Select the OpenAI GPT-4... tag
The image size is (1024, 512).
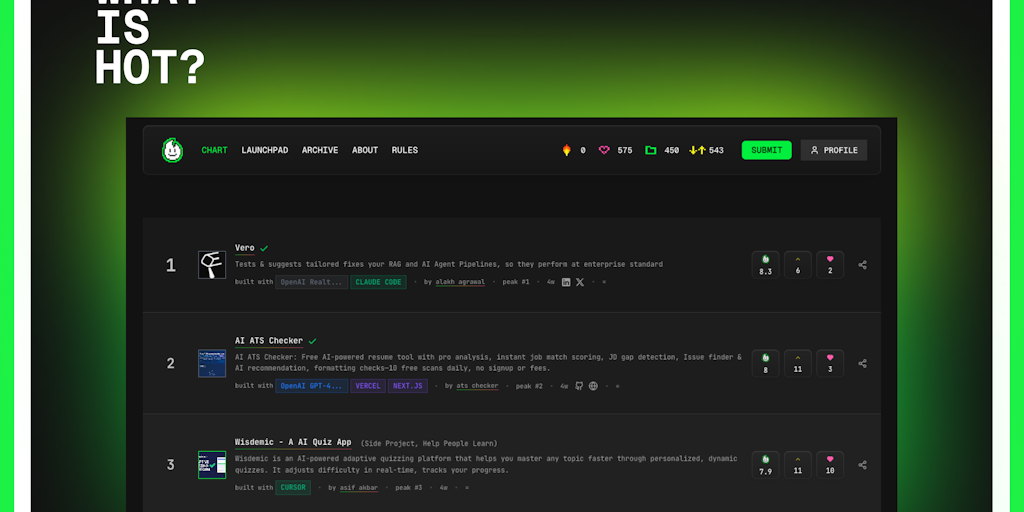pyautogui.click(x=312, y=386)
